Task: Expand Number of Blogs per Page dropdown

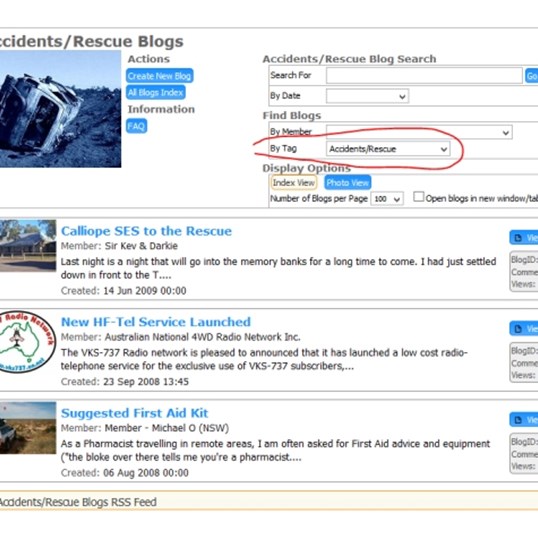Action: click(387, 199)
